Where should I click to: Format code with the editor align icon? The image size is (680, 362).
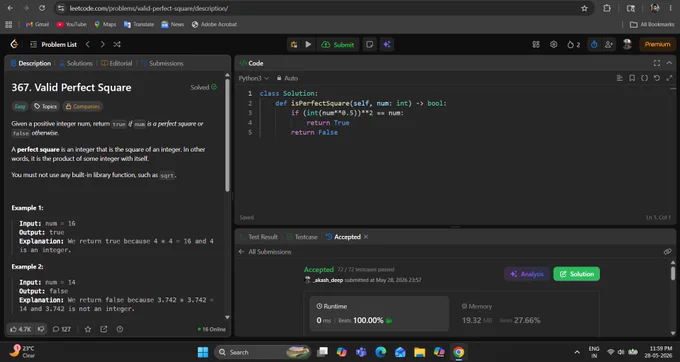619,78
